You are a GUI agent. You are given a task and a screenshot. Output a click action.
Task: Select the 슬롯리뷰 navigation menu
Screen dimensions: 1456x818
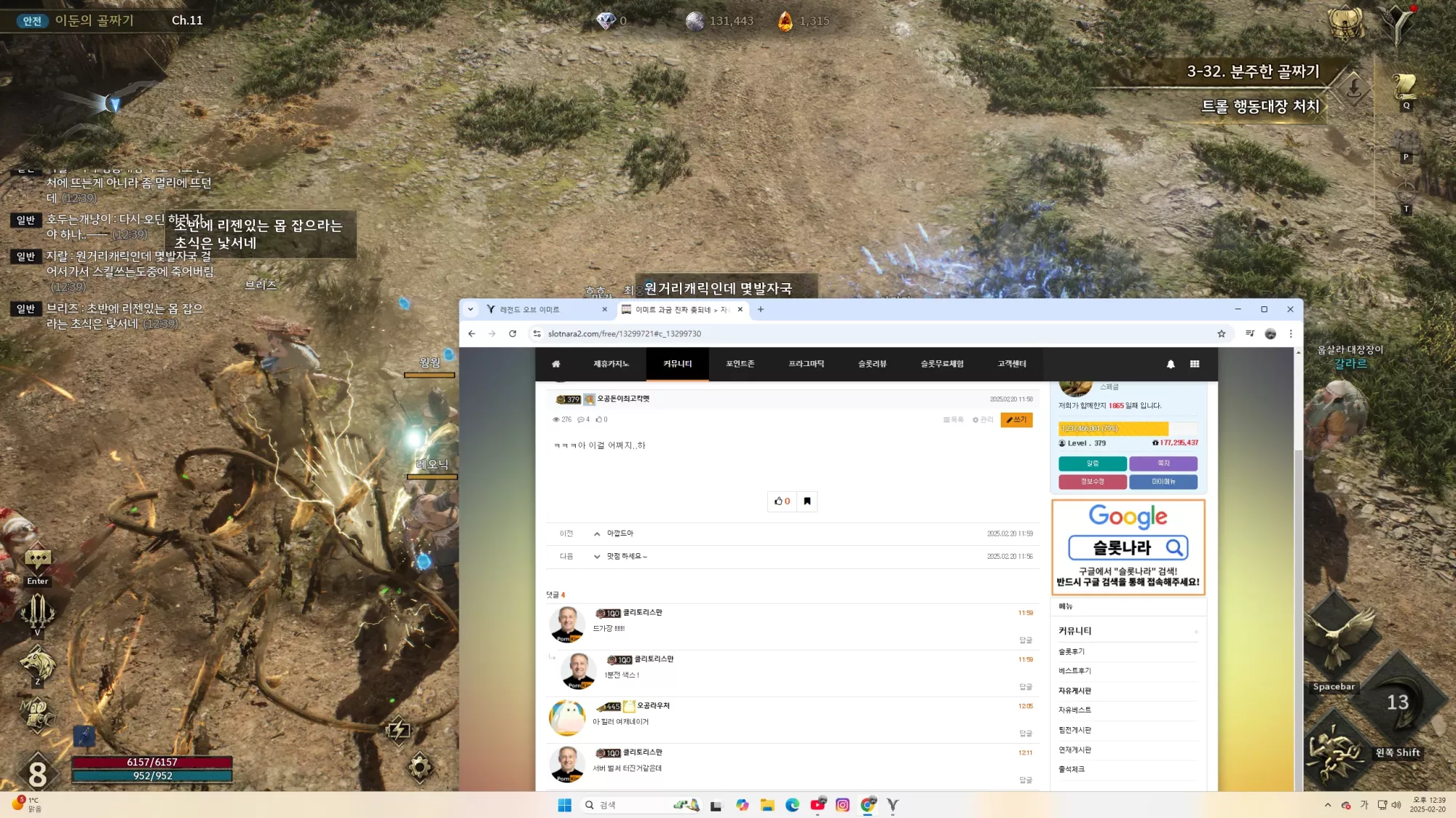pos(872,364)
